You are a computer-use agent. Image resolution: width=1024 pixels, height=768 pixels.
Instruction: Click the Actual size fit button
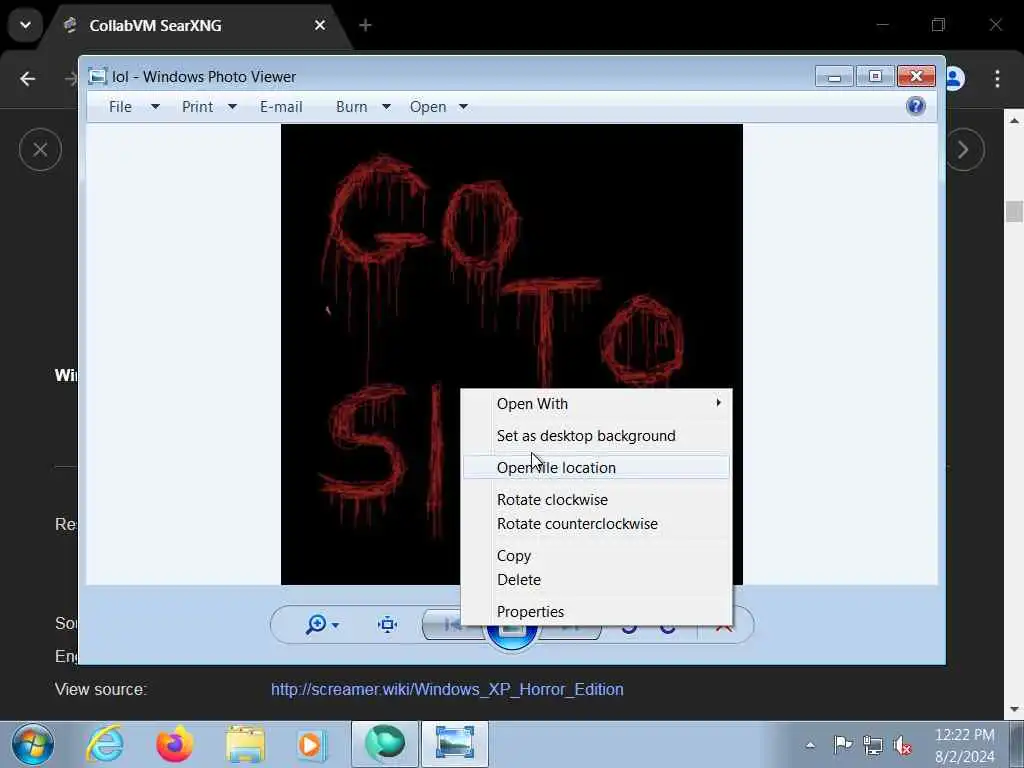[x=387, y=624]
